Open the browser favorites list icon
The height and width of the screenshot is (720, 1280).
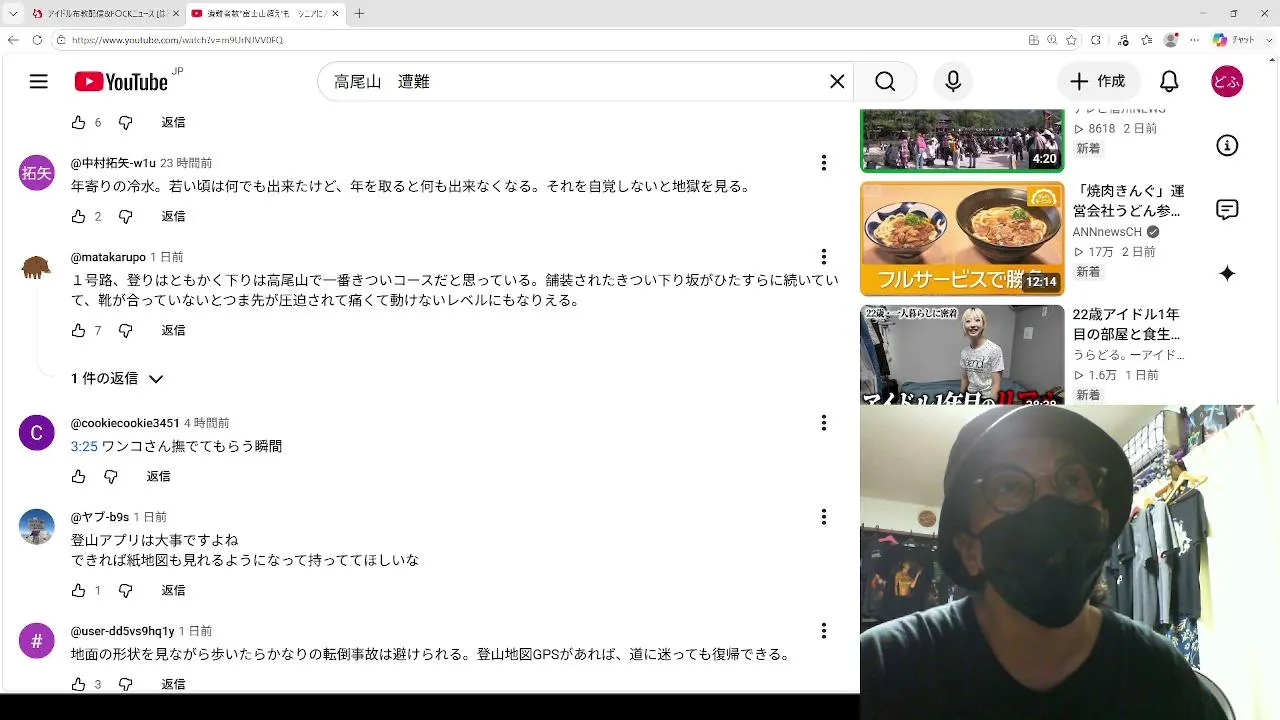(1146, 40)
